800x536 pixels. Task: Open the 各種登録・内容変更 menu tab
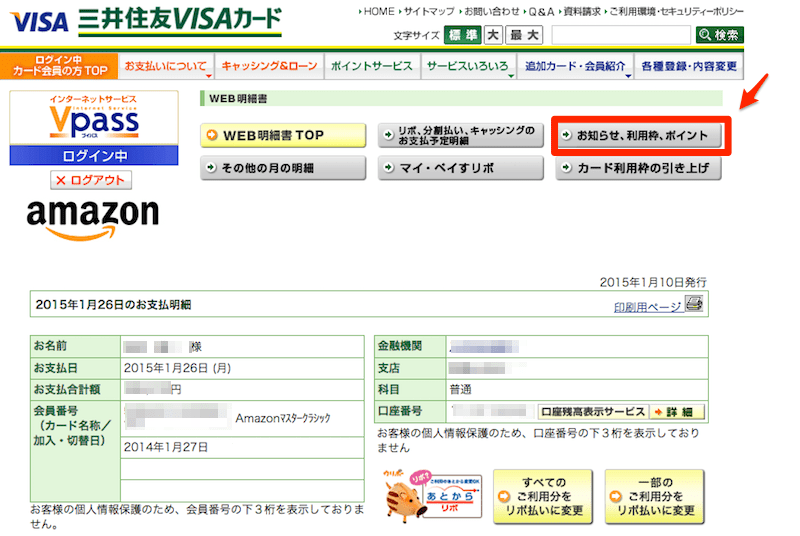tap(689, 66)
